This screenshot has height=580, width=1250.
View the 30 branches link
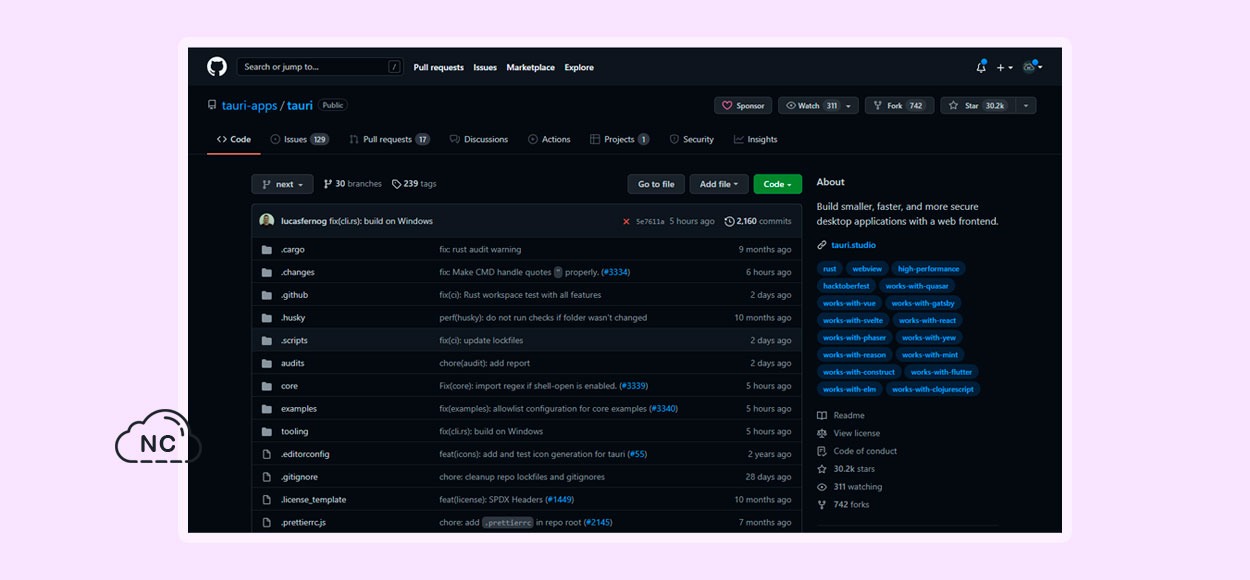click(351, 184)
